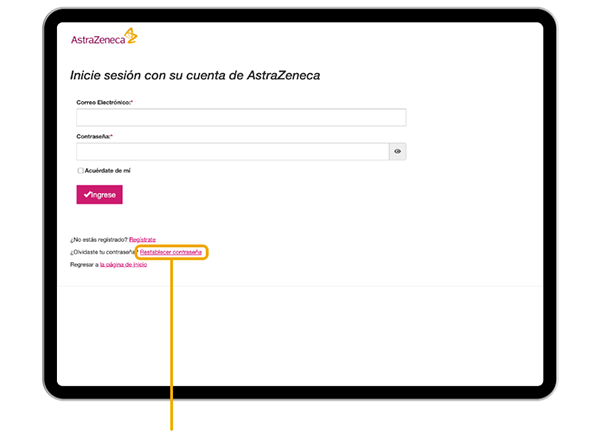
Task: Click the AstraZeneca logo
Action: click(x=104, y=37)
